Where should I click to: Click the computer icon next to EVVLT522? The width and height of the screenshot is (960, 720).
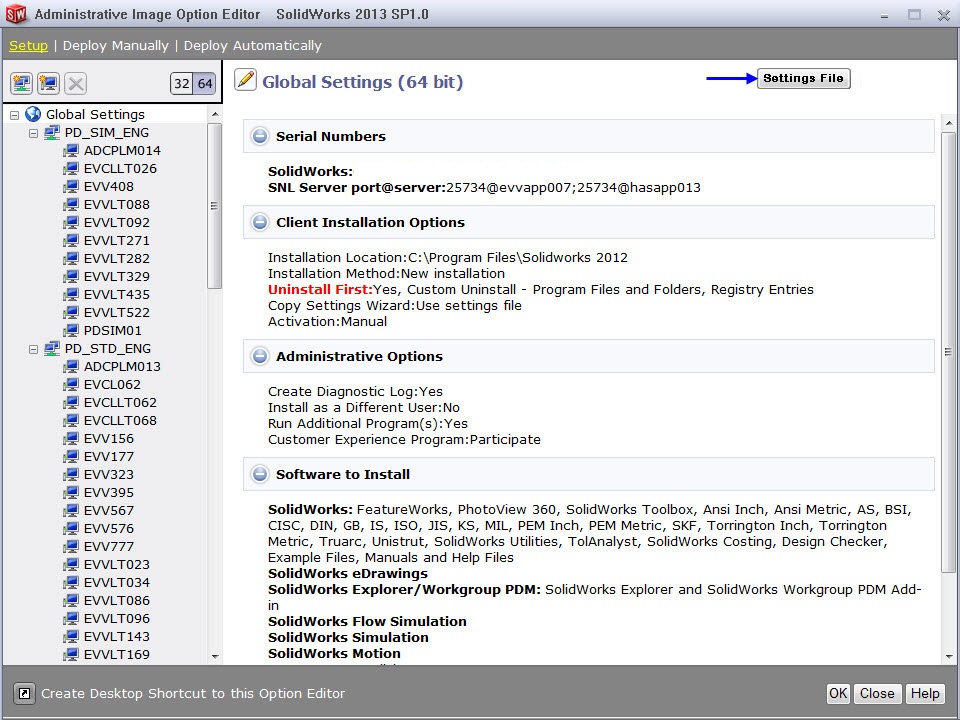point(71,312)
